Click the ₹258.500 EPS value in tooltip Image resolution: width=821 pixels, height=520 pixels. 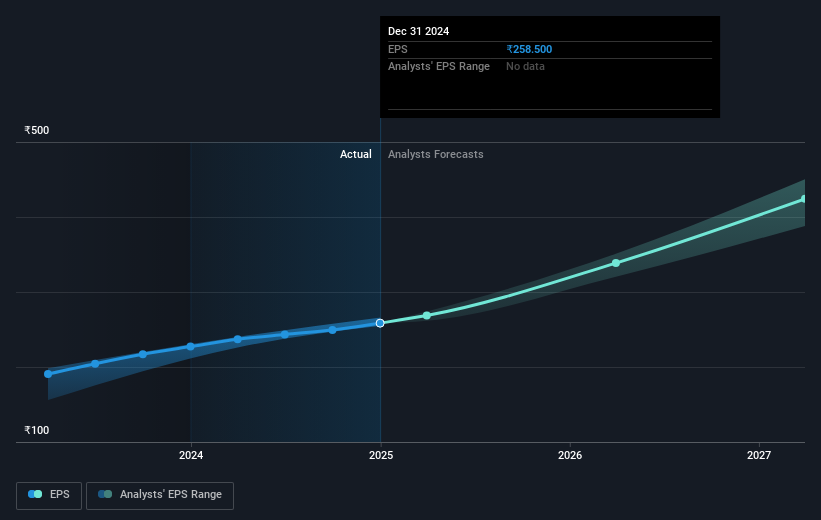coord(529,49)
